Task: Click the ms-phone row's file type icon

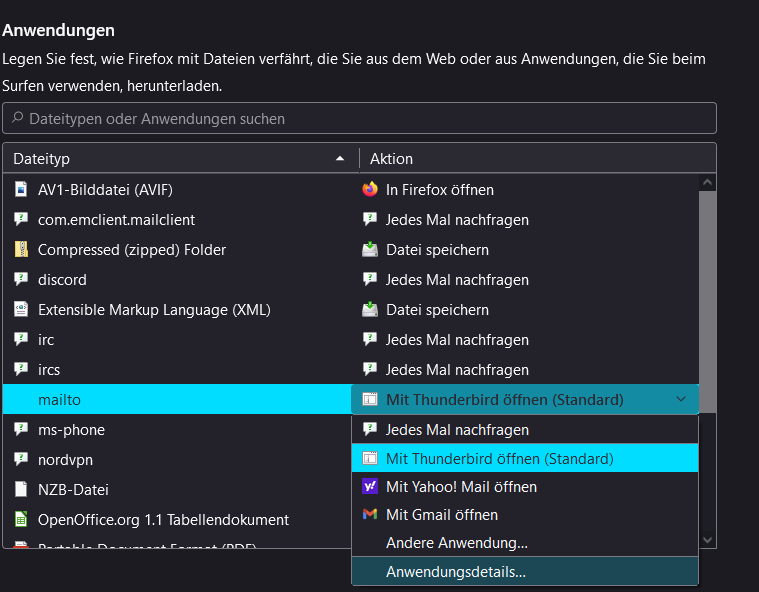Action: [x=21, y=429]
